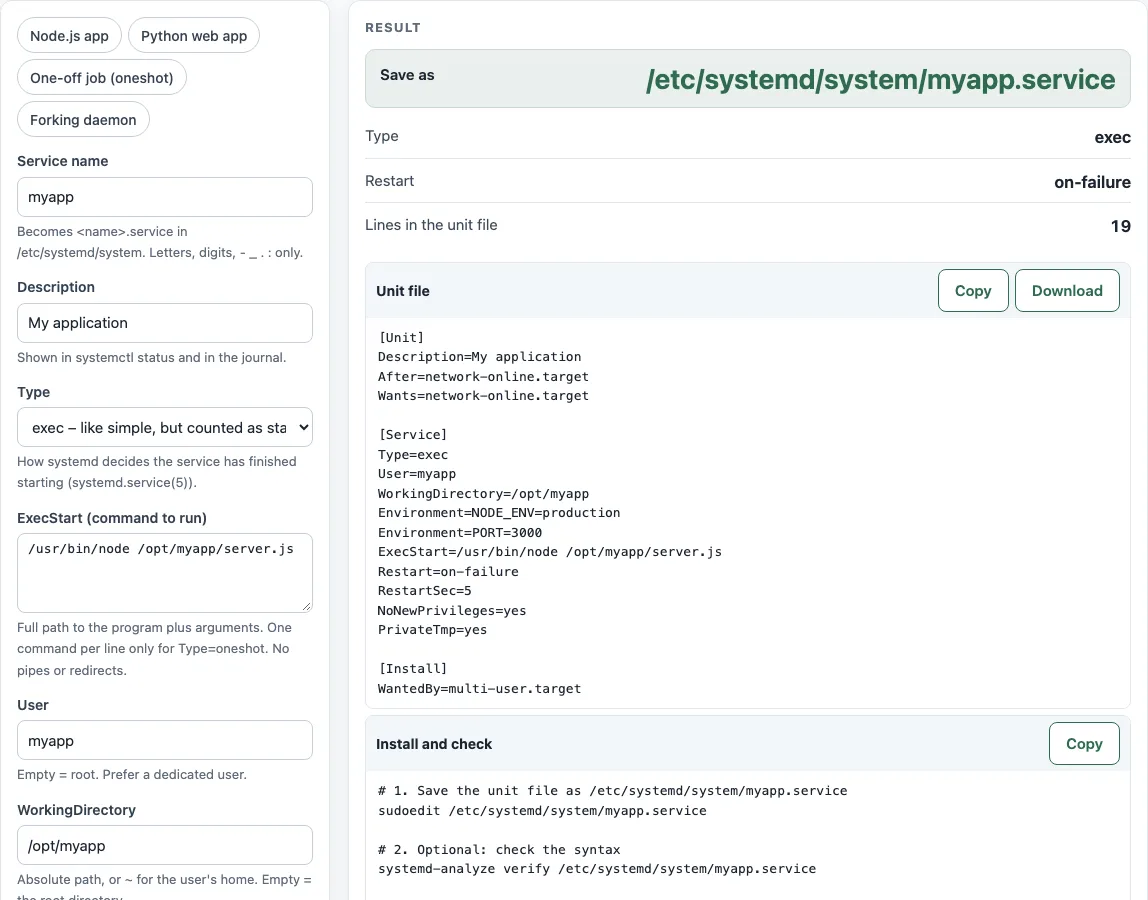Edit the Service name field
This screenshot has width=1148, height=900.
[x=165, y=197]
